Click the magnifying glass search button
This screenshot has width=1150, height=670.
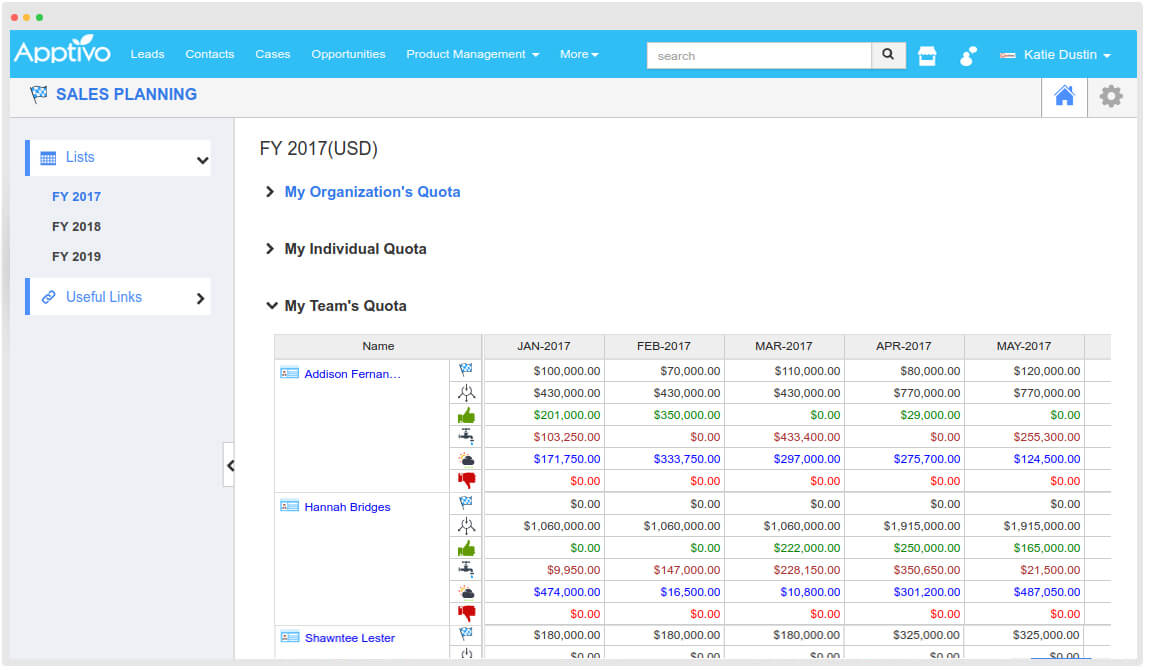click(x=888, y=55)
